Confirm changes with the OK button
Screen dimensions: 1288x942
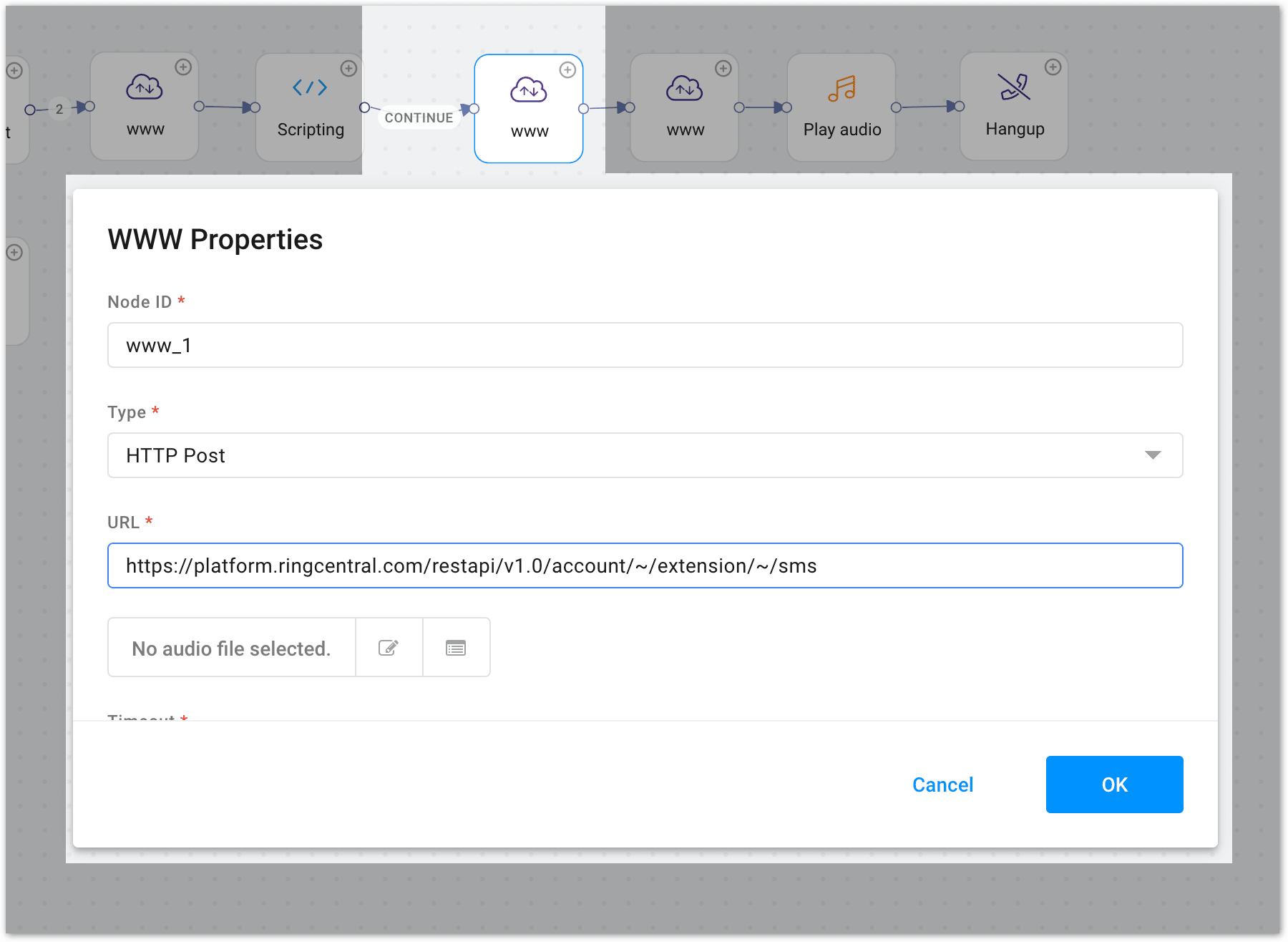[x=1113, y=785]
